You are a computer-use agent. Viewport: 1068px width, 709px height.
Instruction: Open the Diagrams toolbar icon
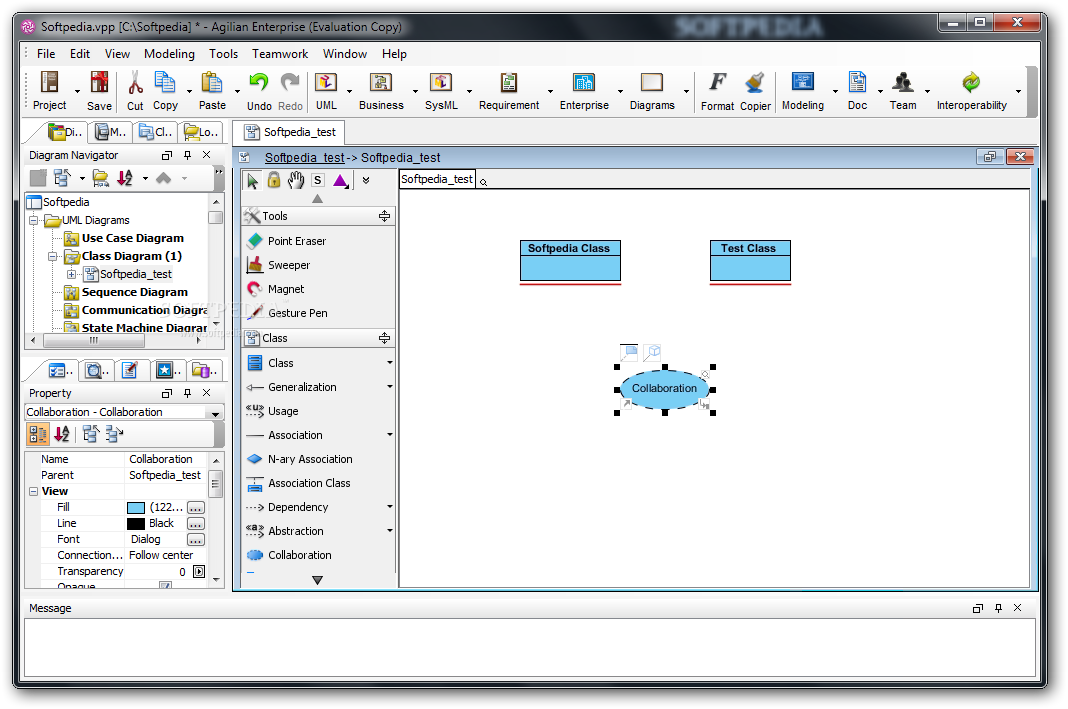point(652,91)
